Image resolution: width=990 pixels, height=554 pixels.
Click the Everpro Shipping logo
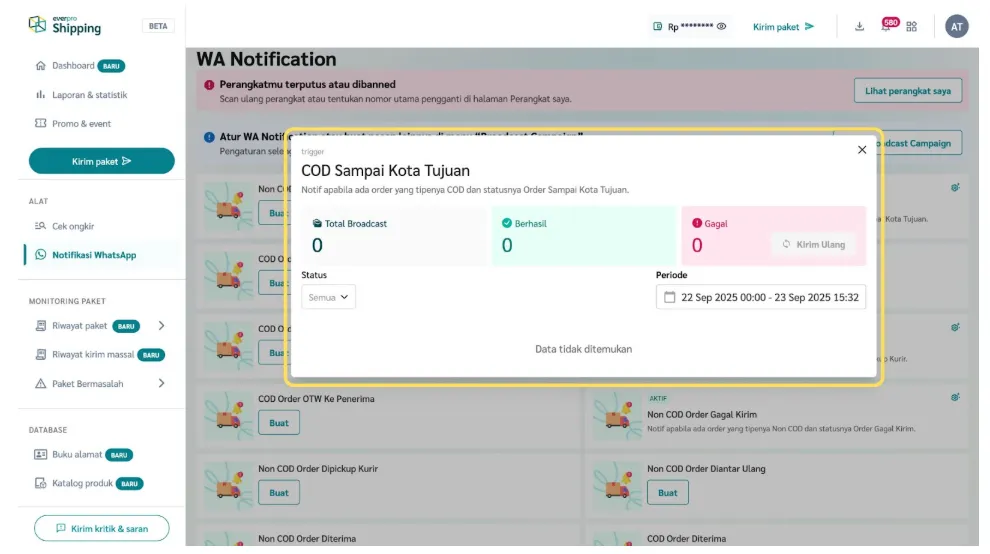click(x=66, y=25)
